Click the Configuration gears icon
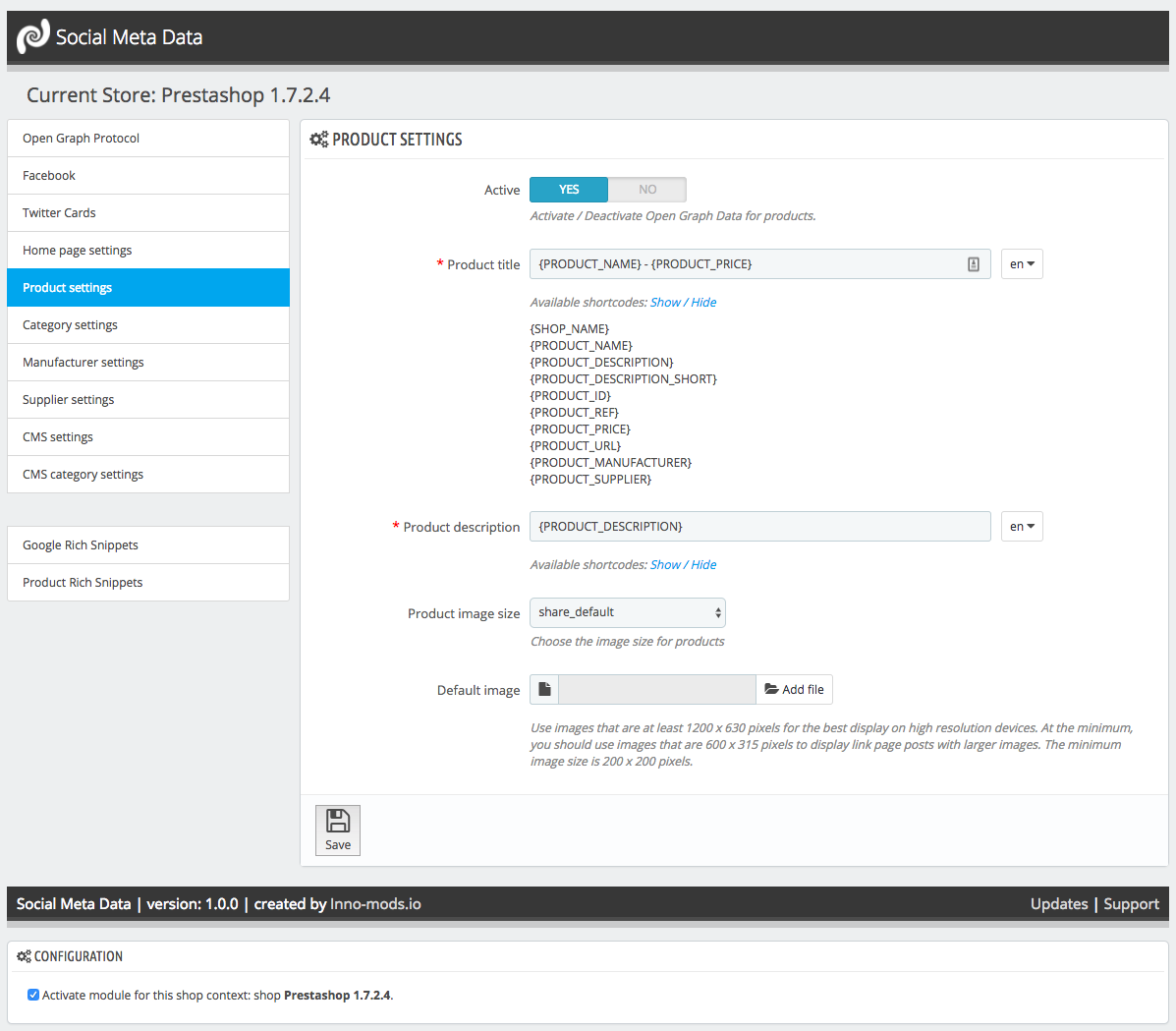1176x1031 pixels. [x=24, y=956]
